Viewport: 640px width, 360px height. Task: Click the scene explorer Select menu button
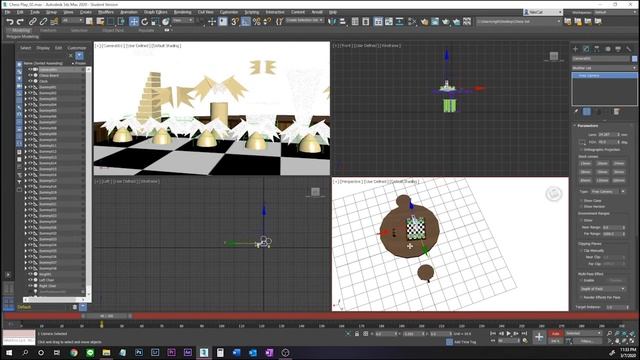pos(25,48)
